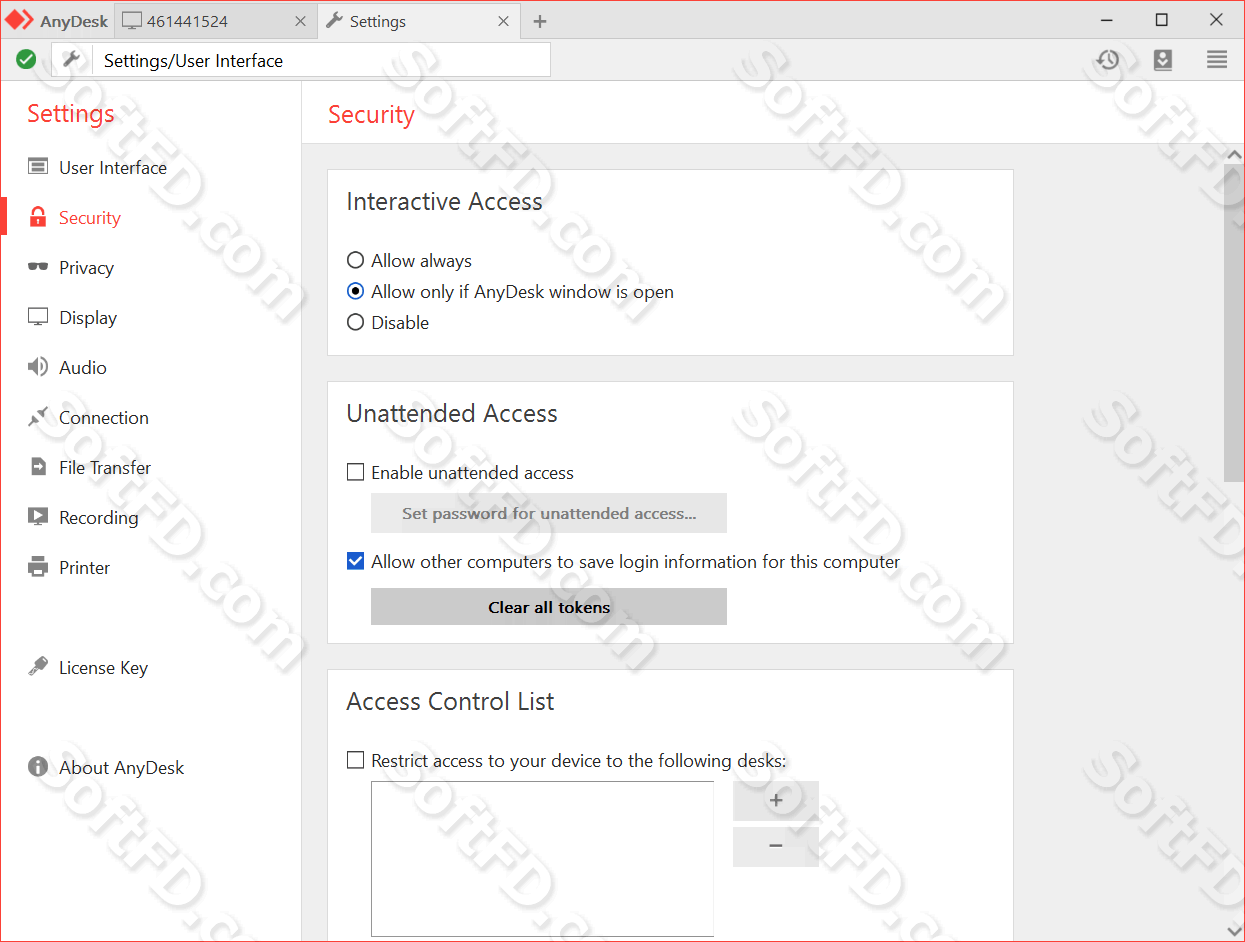Click inside the access control list box
The width and height of the screenshot is (1245, 942).
click(x=542, y=859)
